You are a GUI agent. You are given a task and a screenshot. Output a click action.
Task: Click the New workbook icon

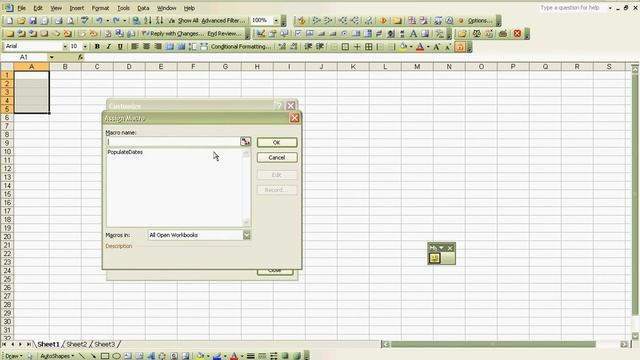pos(10,20)
